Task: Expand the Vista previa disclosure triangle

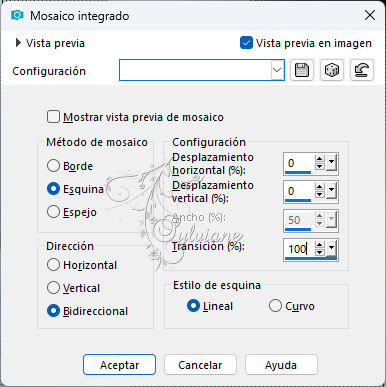Action: click(18, 43)
